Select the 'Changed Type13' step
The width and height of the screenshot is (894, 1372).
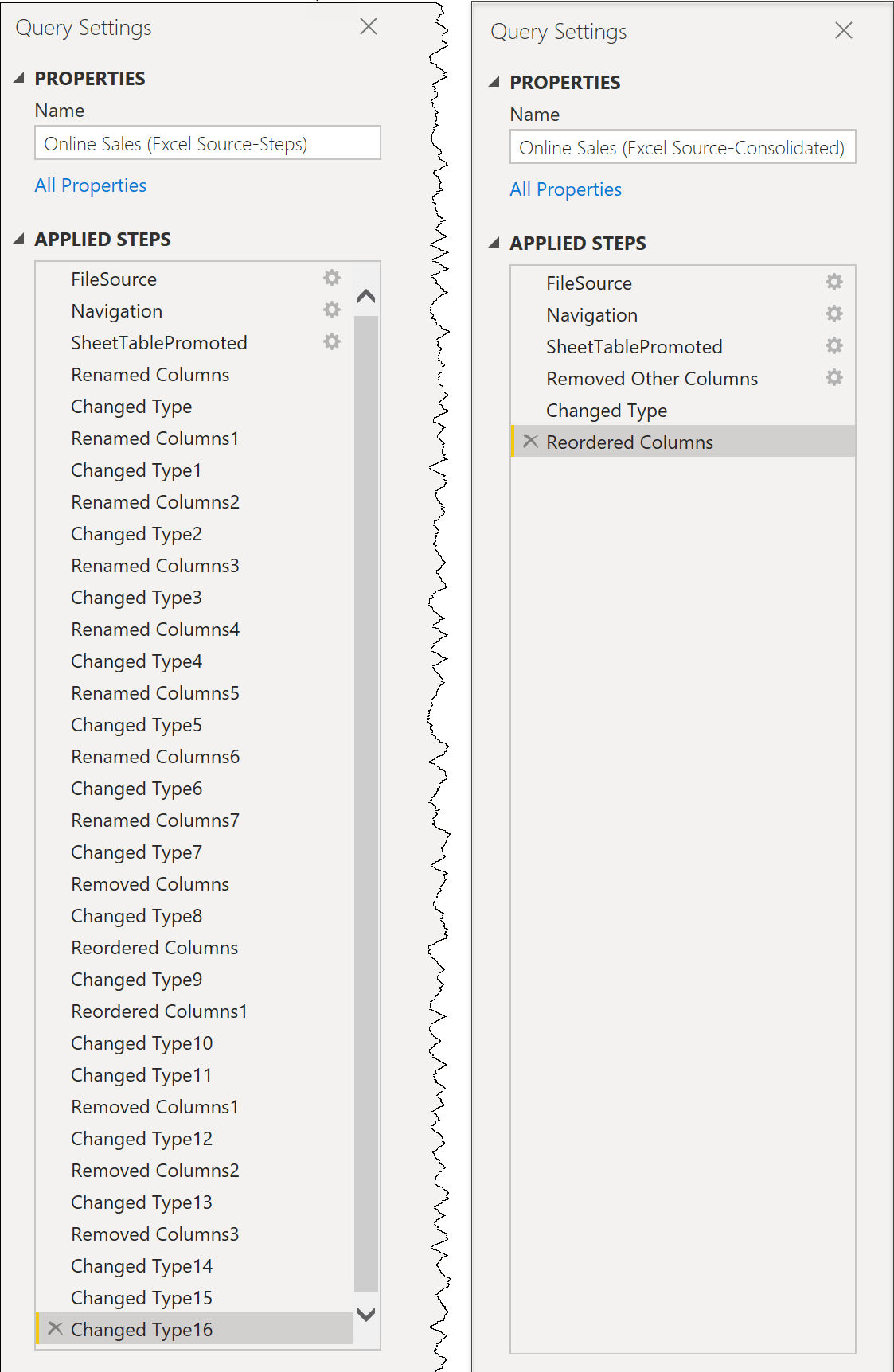(193, 1202)
